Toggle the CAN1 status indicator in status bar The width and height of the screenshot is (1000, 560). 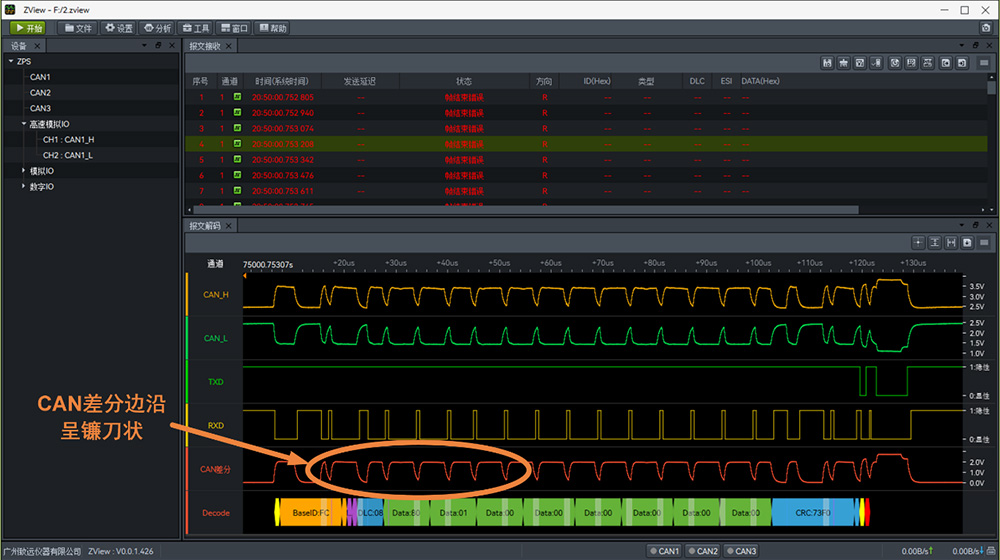tap(665, 551)
